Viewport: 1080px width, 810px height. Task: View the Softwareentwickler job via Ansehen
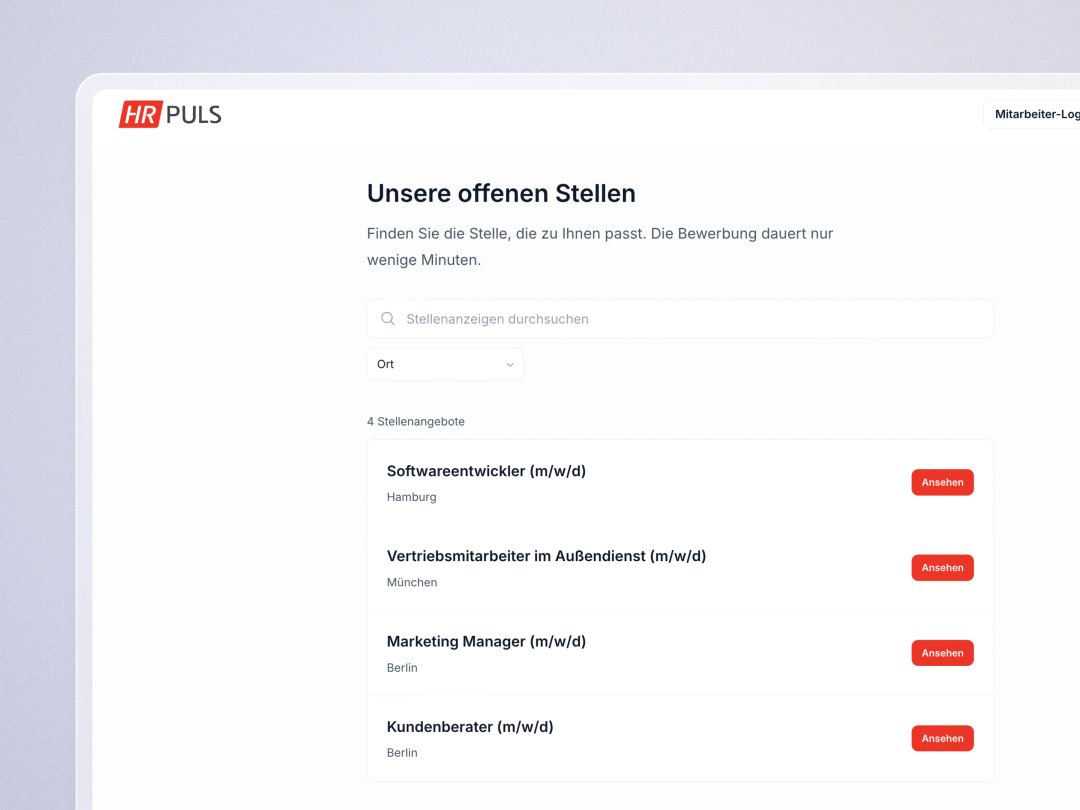click(942, 482)
